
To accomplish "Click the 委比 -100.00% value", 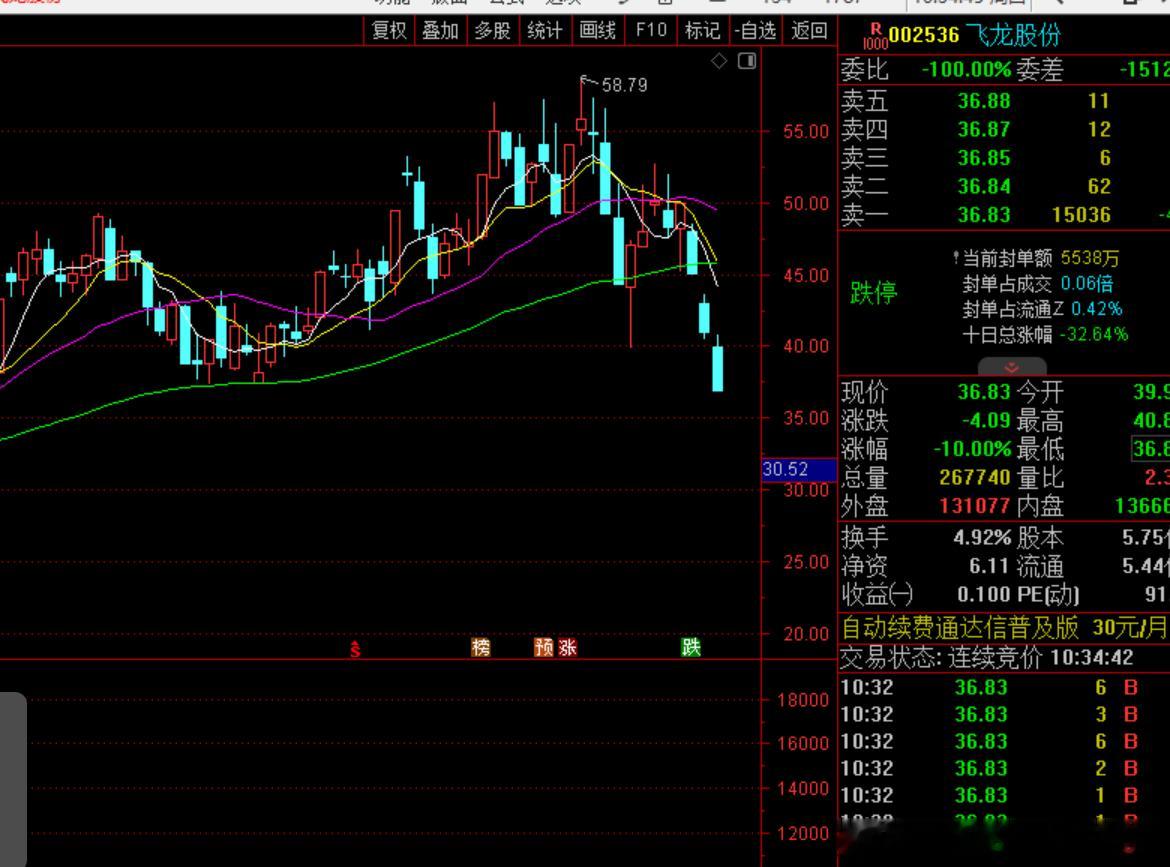I will (966, 70).
